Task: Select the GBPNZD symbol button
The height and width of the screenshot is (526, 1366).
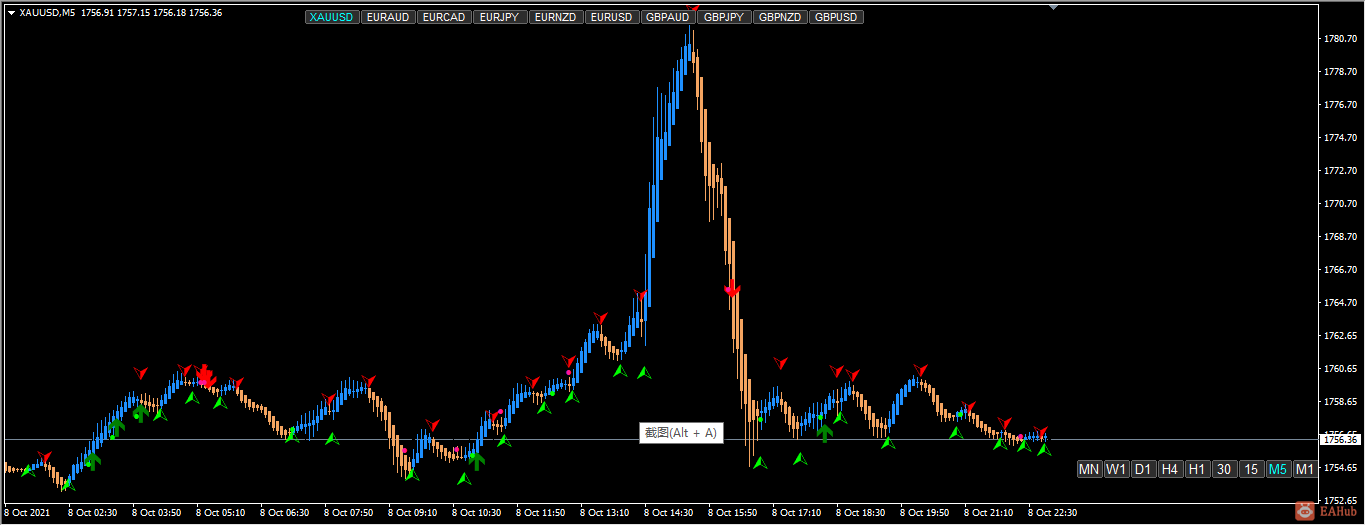Action: pyautogui.click(x=780, y=17)
